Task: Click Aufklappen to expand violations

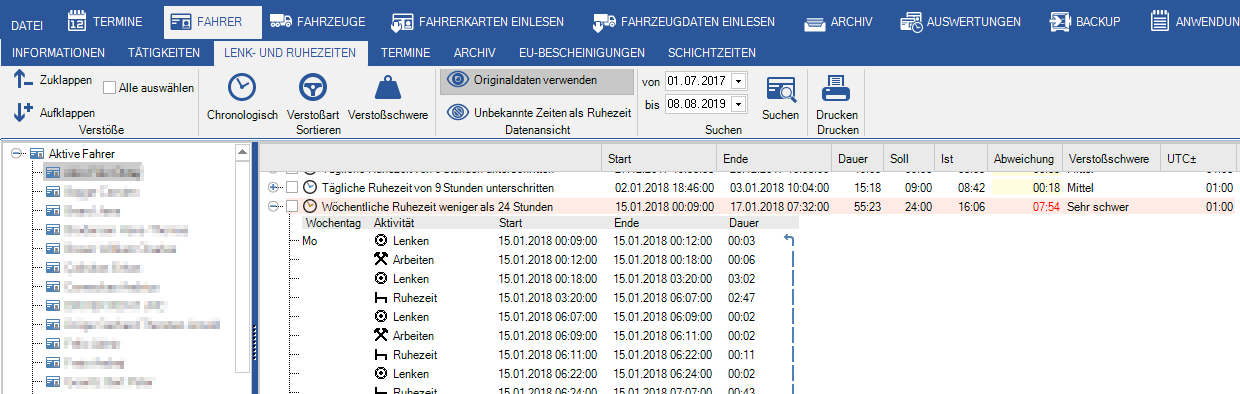Action: (x=55, y=112)
